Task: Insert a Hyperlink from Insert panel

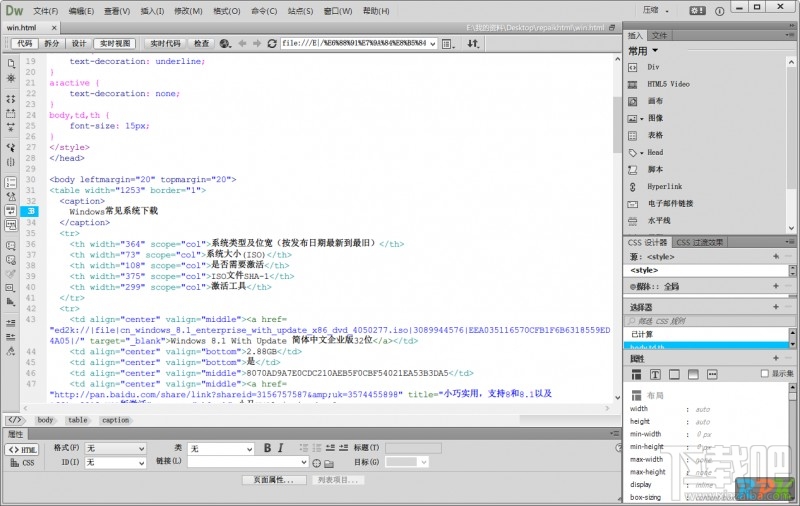Action: pyautogui.click(x=664, y=187)
